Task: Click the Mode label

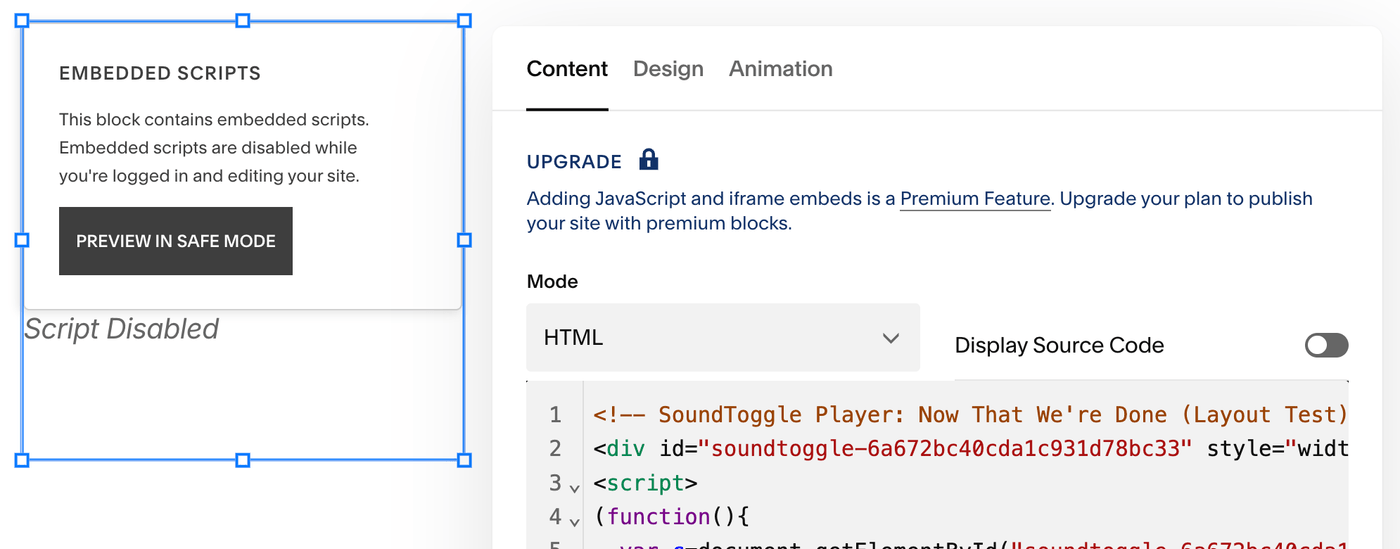Action: coord(552,282)
